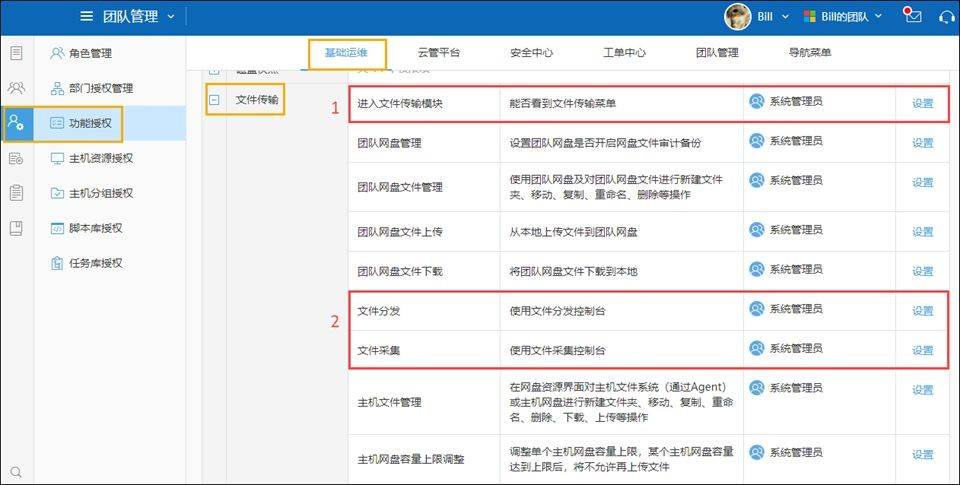Open the mail notifications icon
960x485 pixels.
[x=913, y=15]
